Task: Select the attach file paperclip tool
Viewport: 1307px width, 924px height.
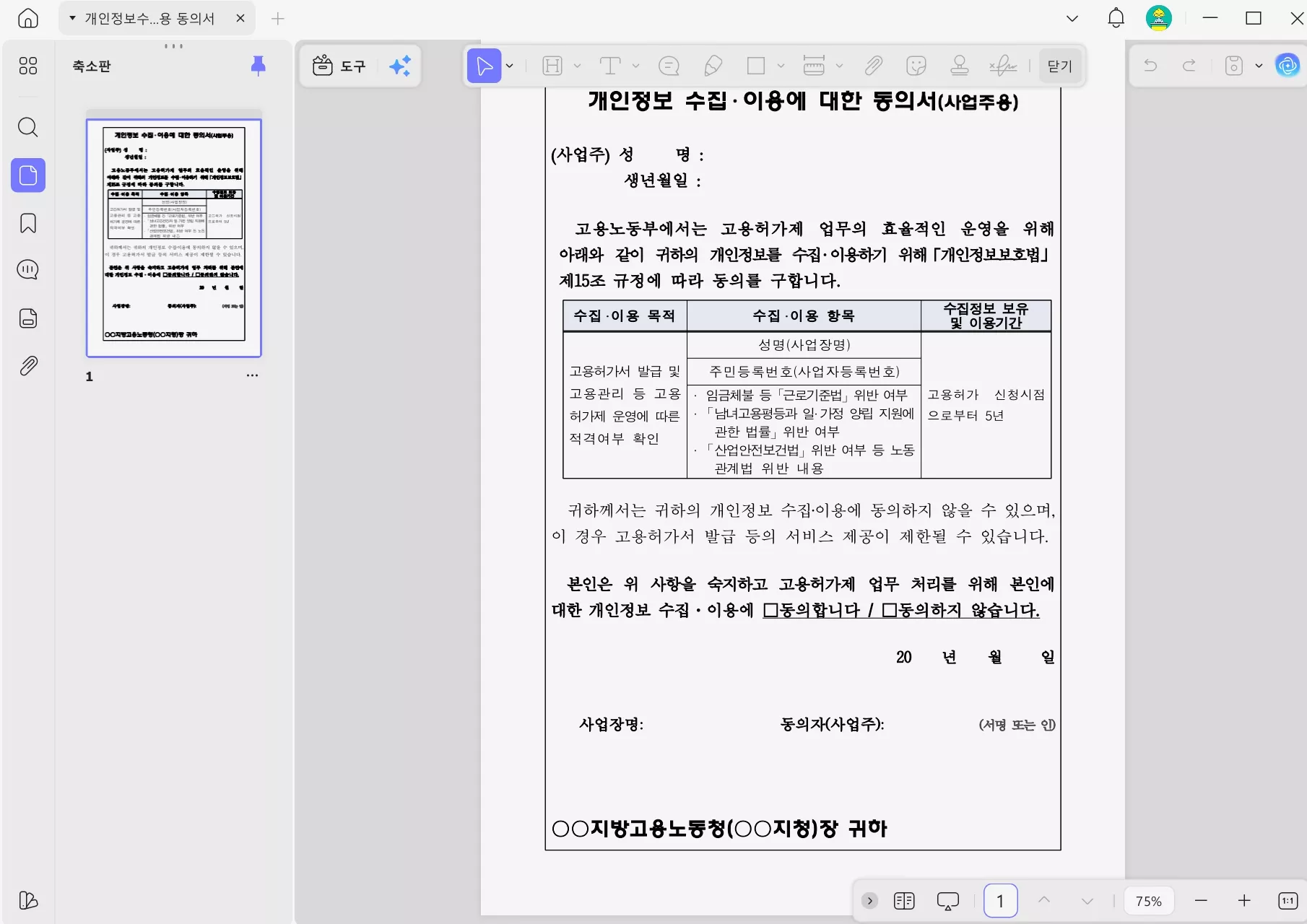Action: coord(874,66)
